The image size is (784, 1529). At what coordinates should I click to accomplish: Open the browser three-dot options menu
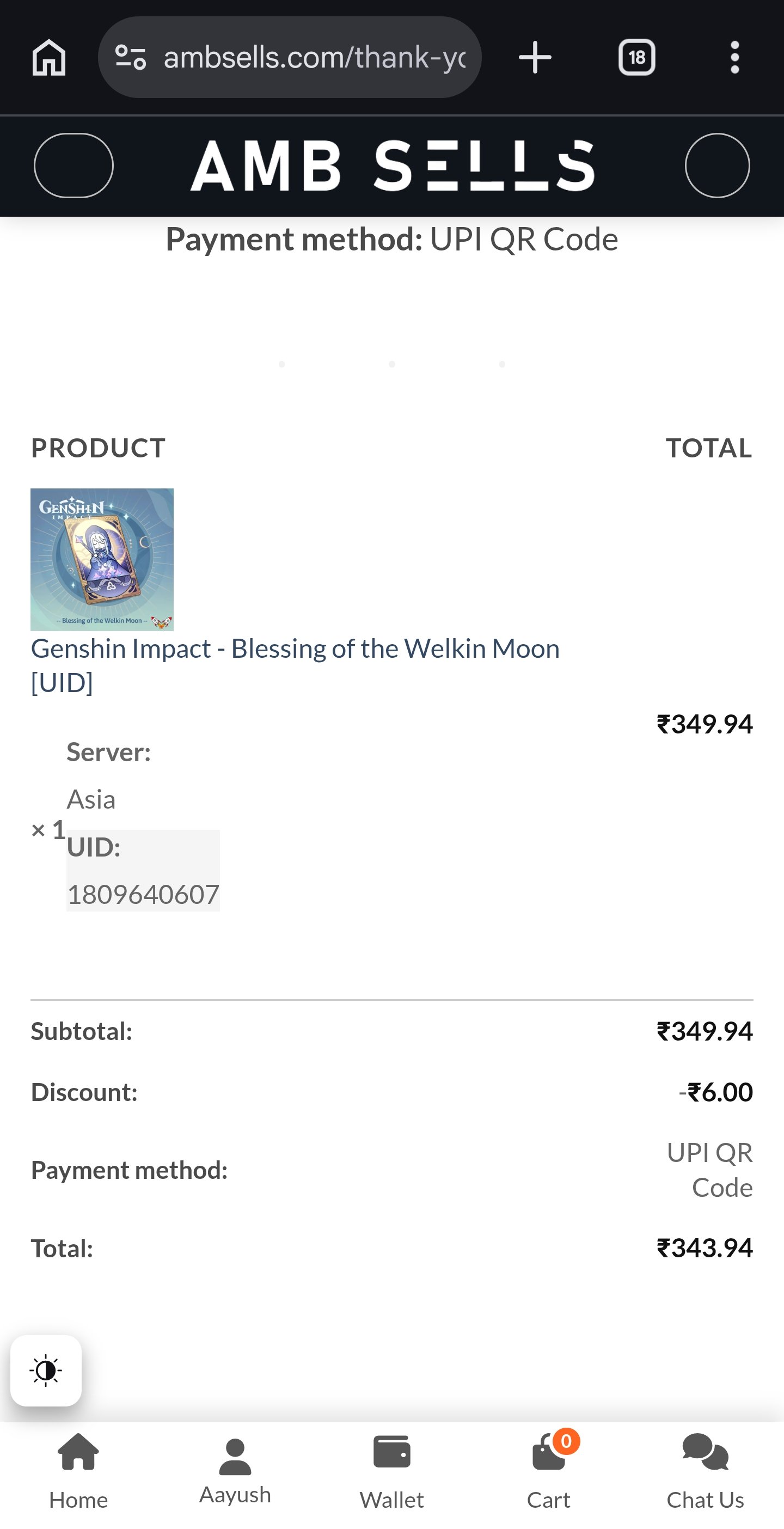[735, 57]
